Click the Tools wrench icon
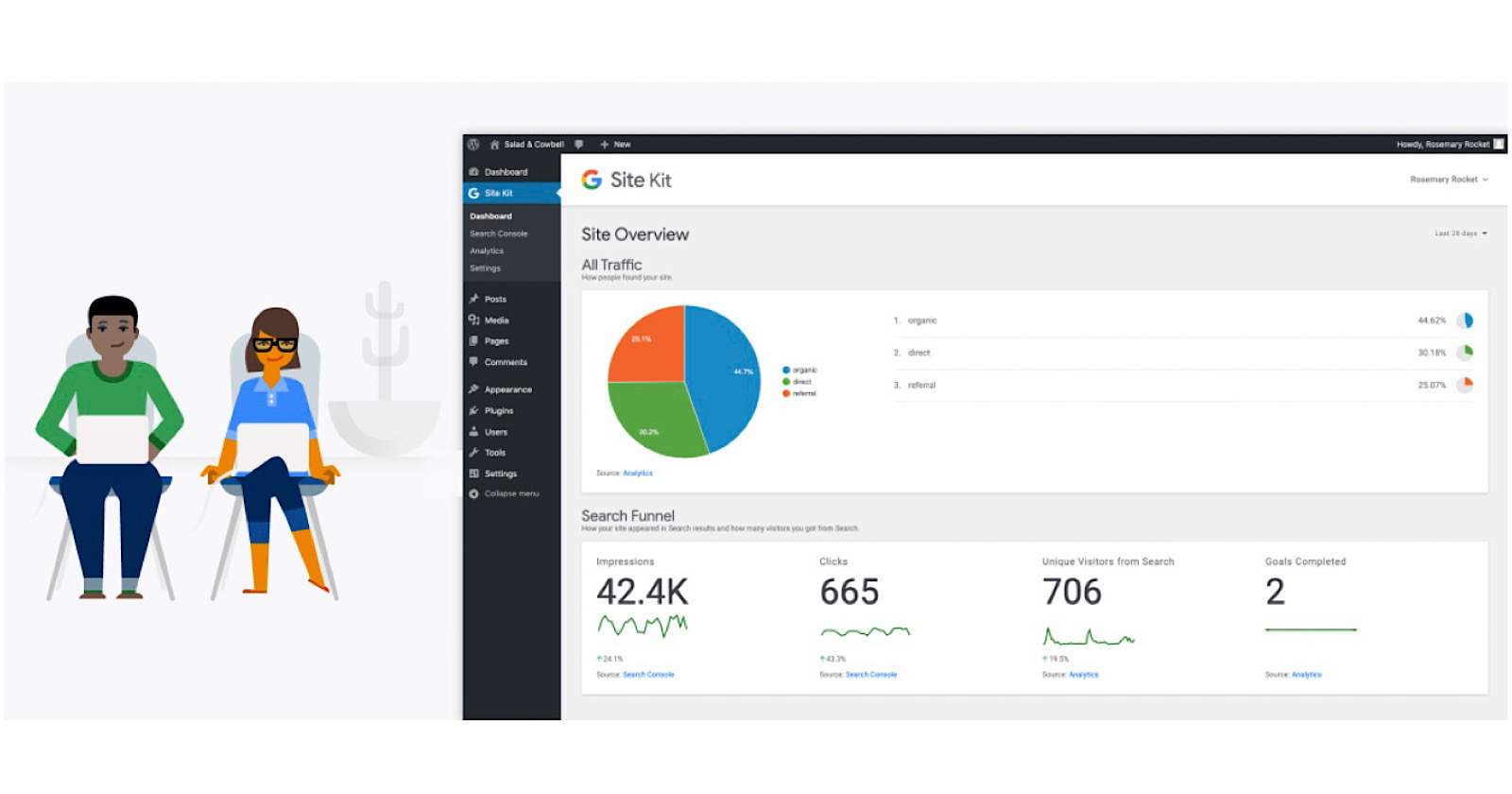Viewport: 1512px width, 794px height. tap(473, 452)
